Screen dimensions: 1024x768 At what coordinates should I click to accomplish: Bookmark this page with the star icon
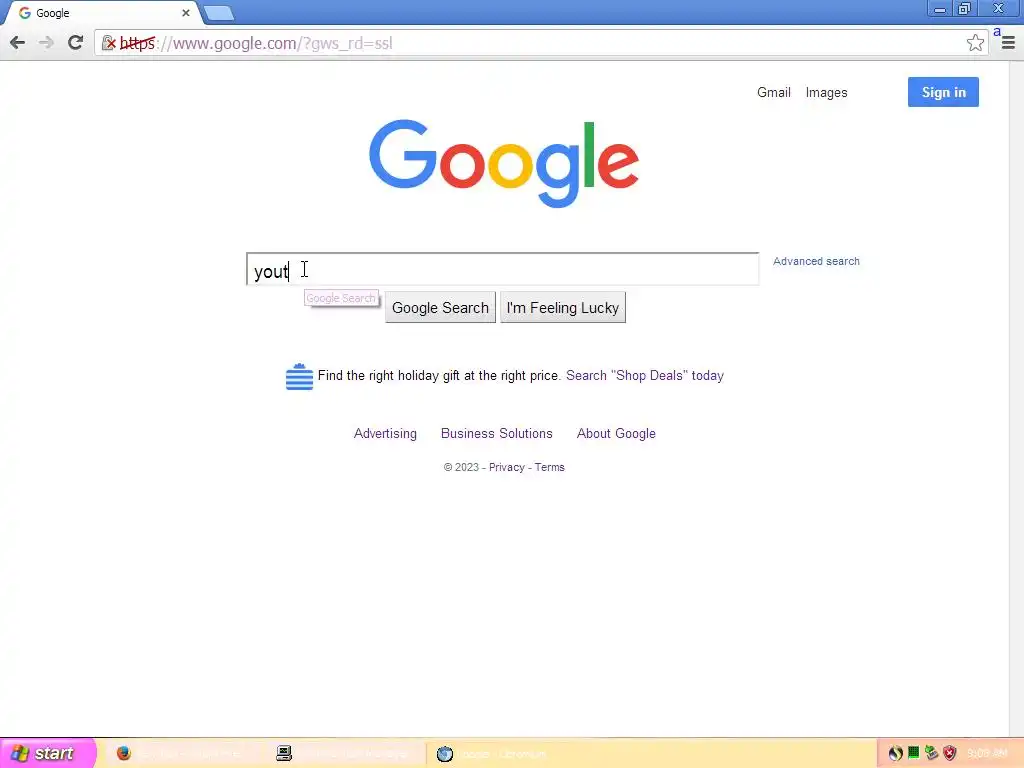[x=975, y=43]
